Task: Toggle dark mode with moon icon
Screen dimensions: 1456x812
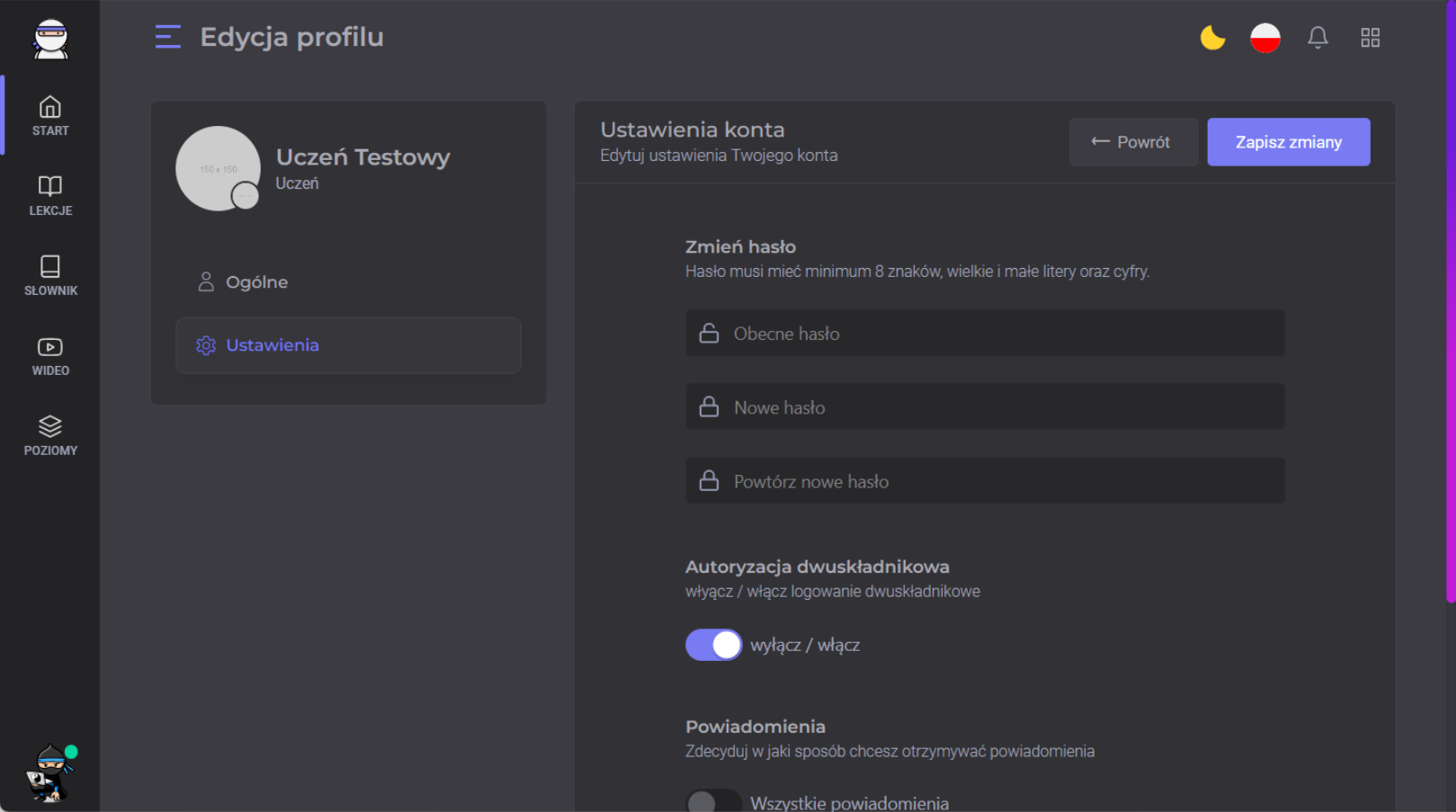Action: [x=1212, y=38]
